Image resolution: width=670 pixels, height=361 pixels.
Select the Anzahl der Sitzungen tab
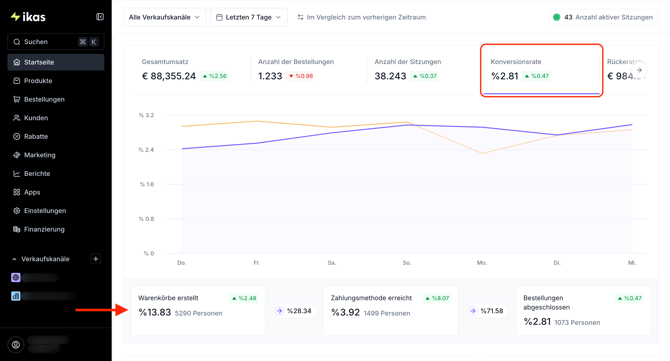(425, 70)
